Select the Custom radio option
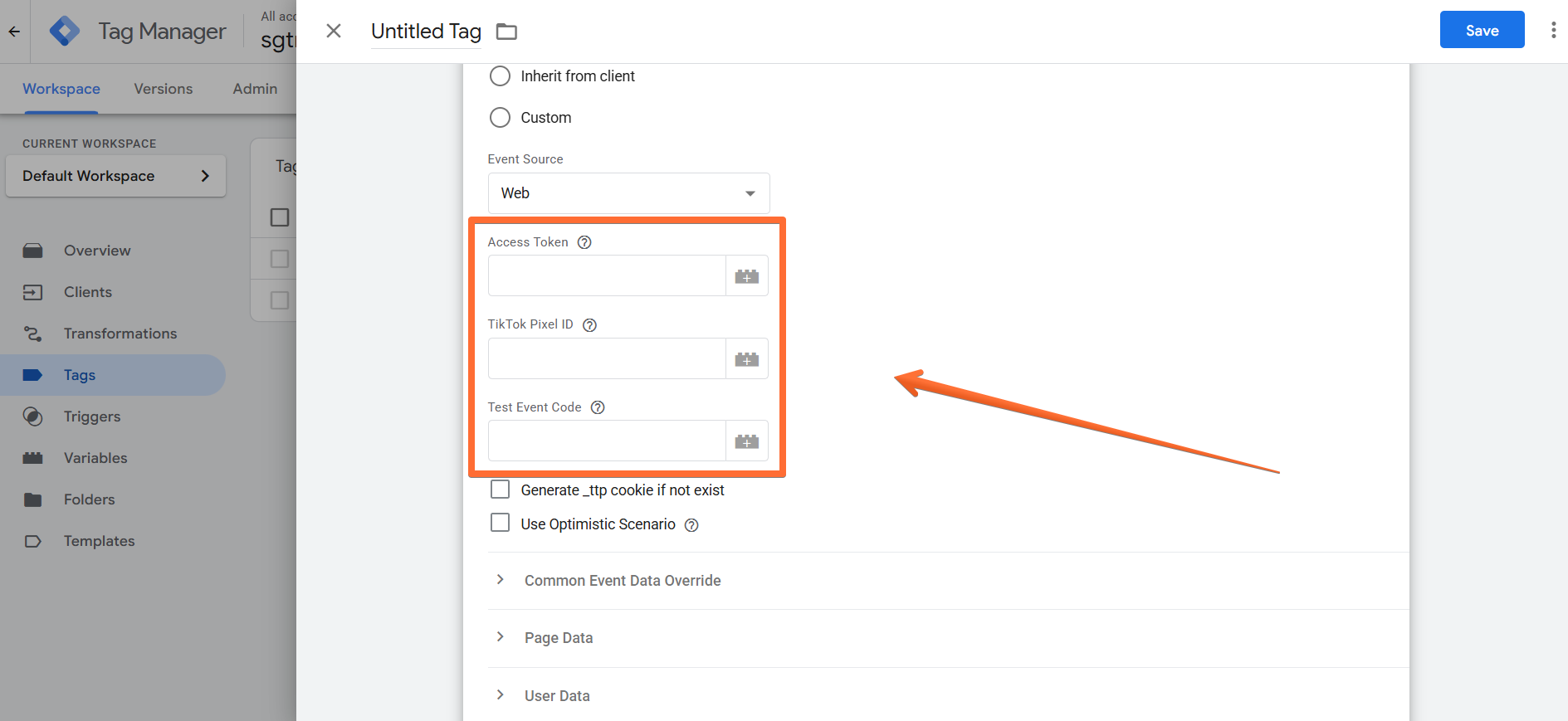The width and height of the screenshot is (1568, 721). point(500,118)
